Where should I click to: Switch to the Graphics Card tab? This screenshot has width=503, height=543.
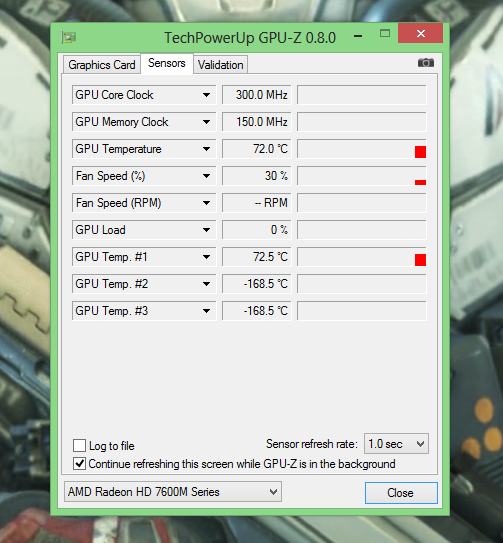click(x=102, y=65)
